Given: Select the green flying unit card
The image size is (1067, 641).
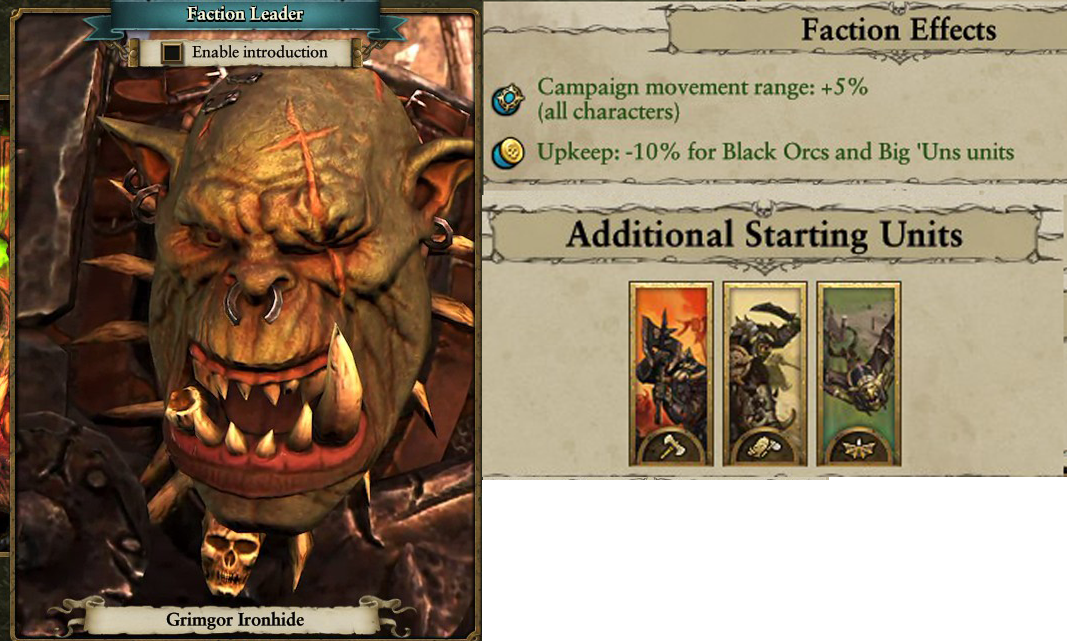Looking at the screenshot, I should point(859,374).
